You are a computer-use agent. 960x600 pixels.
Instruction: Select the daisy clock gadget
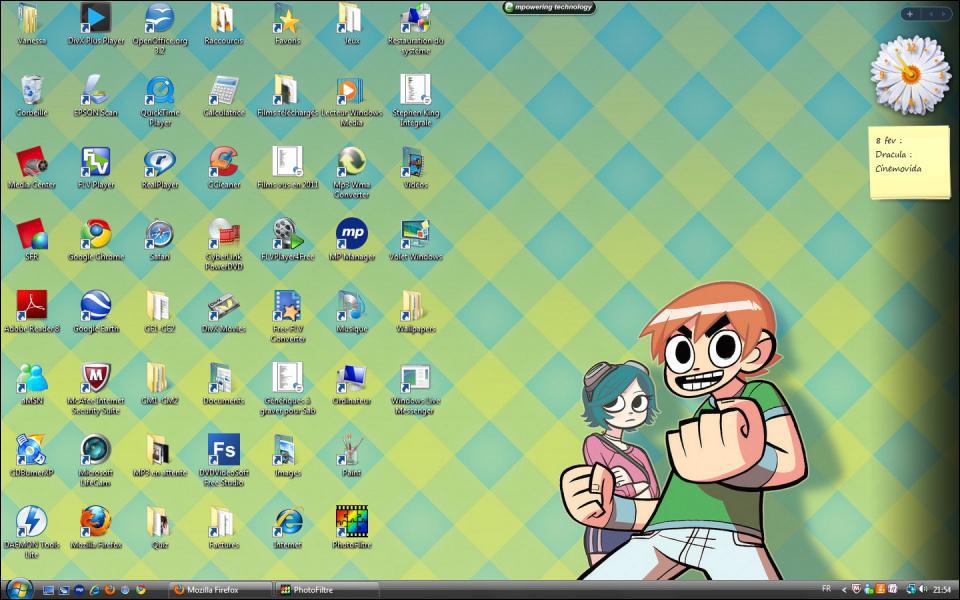[910, 75]
